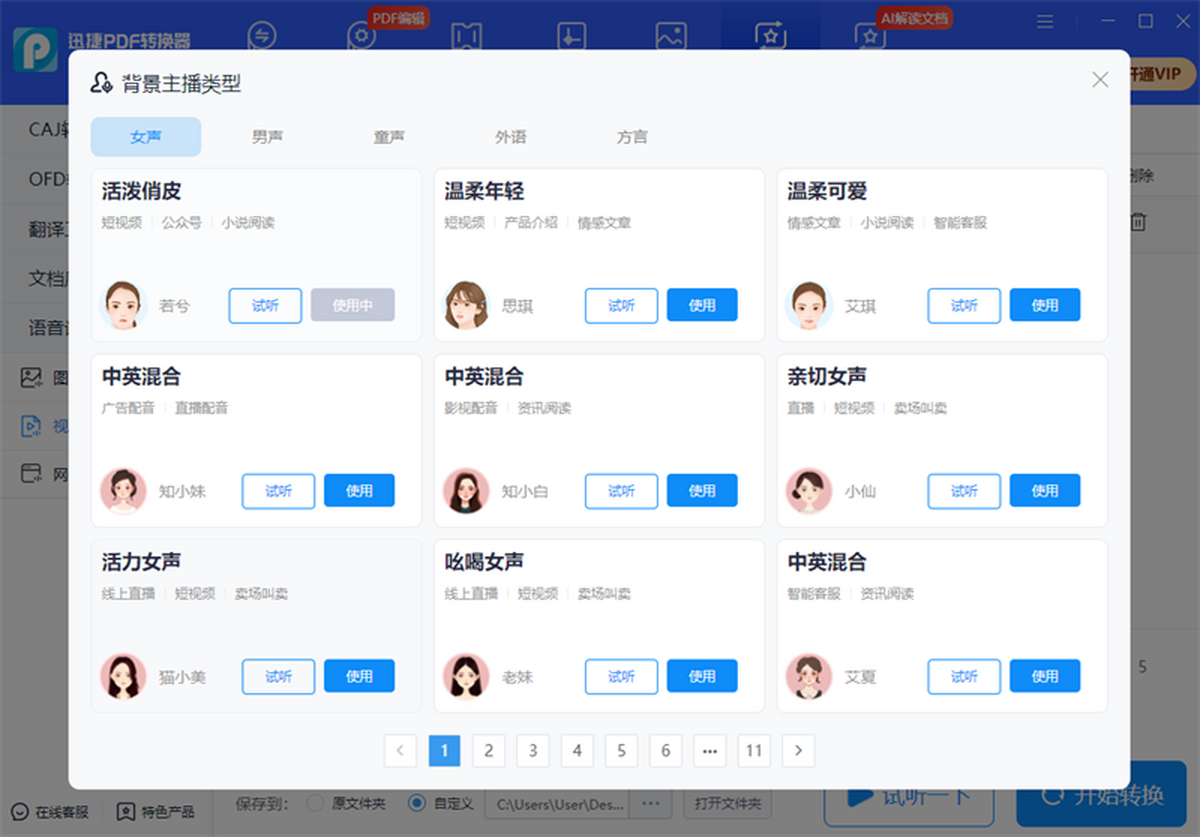Click 猫小美 anchor avatar icon
Viewport: 1200px width, 837px height.
tap(124, 677)
